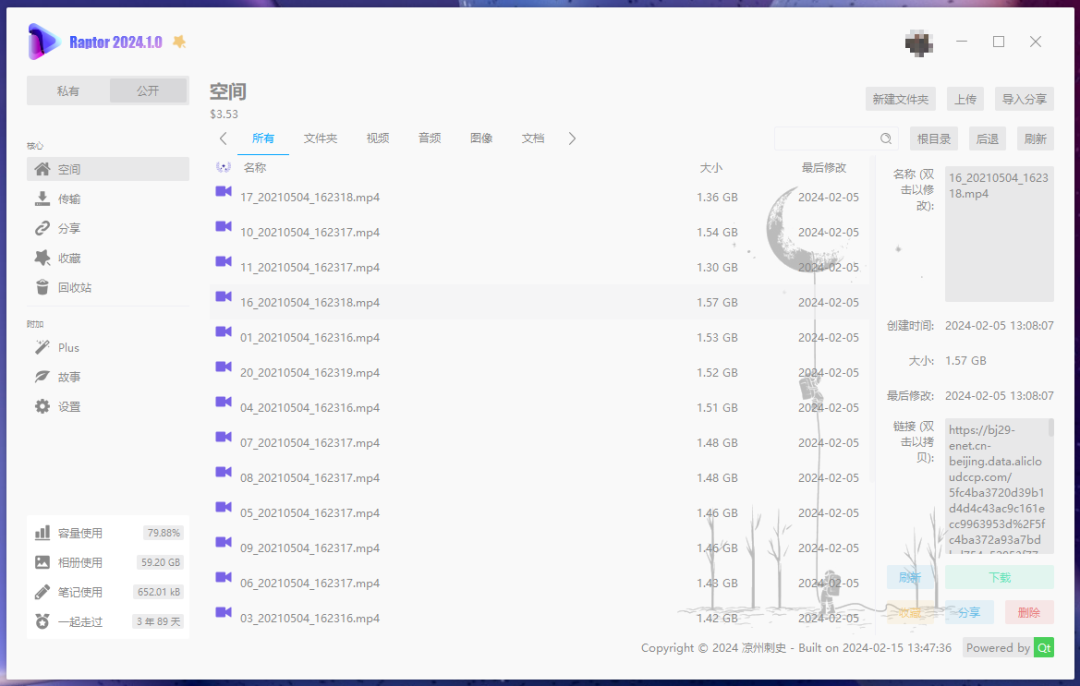Select file 01_20210504_162316.mp4 in list
The height and width of the screenshot is (686, 1080).
[310, 338]
